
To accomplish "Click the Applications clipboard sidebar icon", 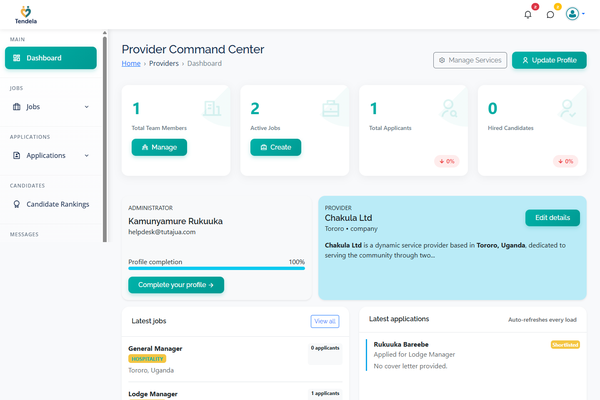I will point(17,155).
